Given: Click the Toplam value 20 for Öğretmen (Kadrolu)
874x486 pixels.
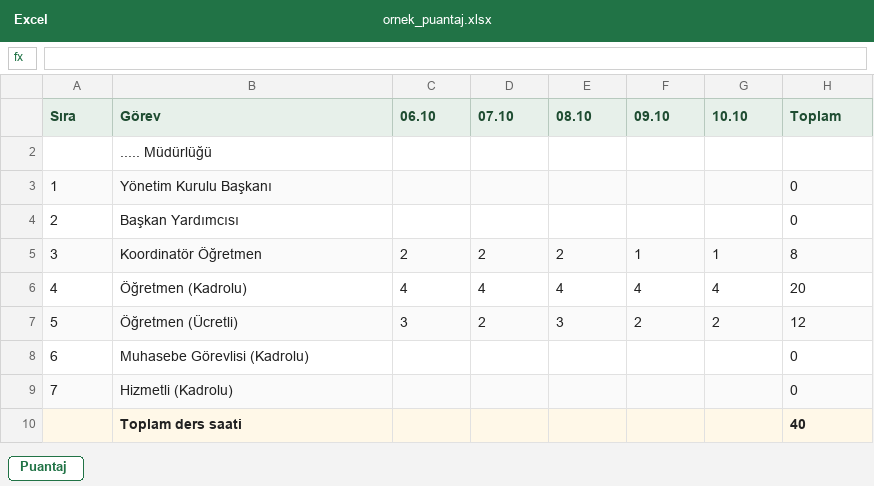Looking at the screenshot, I should 827,289.
